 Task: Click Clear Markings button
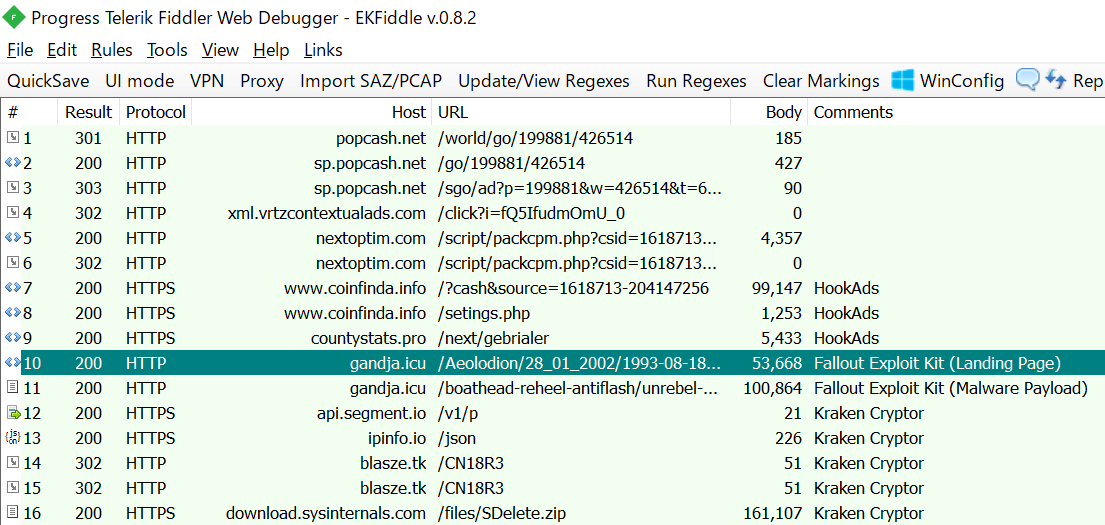click(x=821, y=81)
